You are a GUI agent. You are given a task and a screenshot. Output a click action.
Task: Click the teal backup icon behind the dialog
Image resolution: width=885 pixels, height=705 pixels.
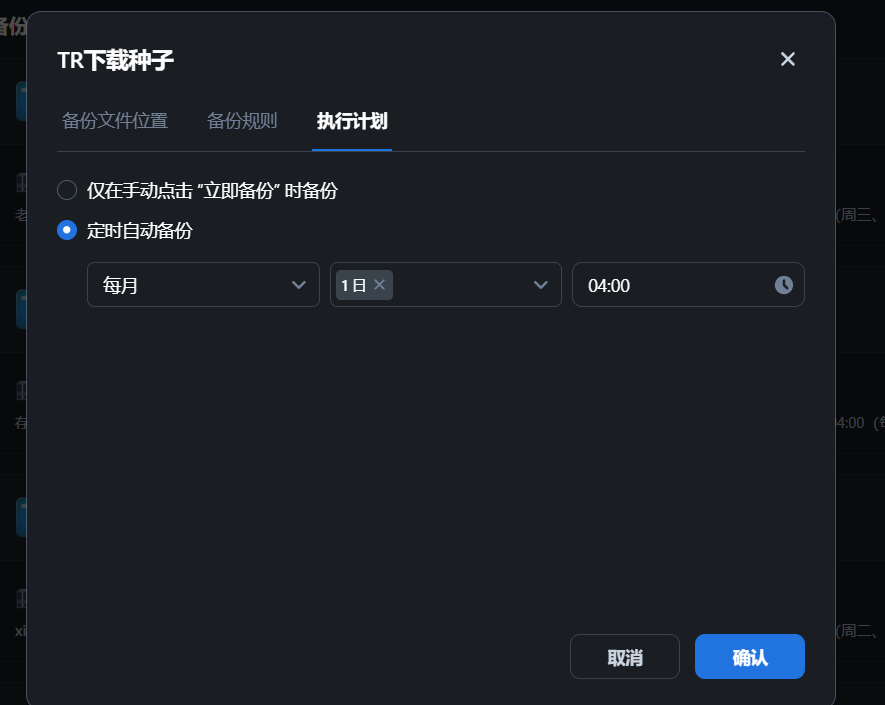point(22,100)
